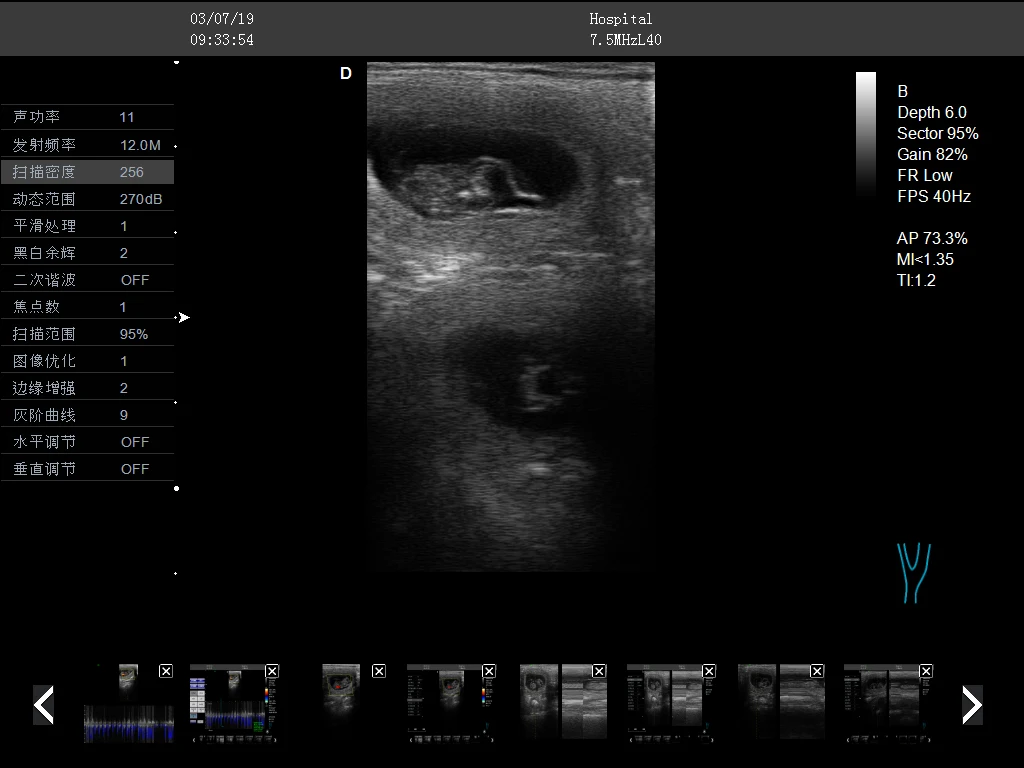Click the blue vessel body-mark icon
Image resolution: width=1024 pixels, height=768 pixels.
pos(914,573)
